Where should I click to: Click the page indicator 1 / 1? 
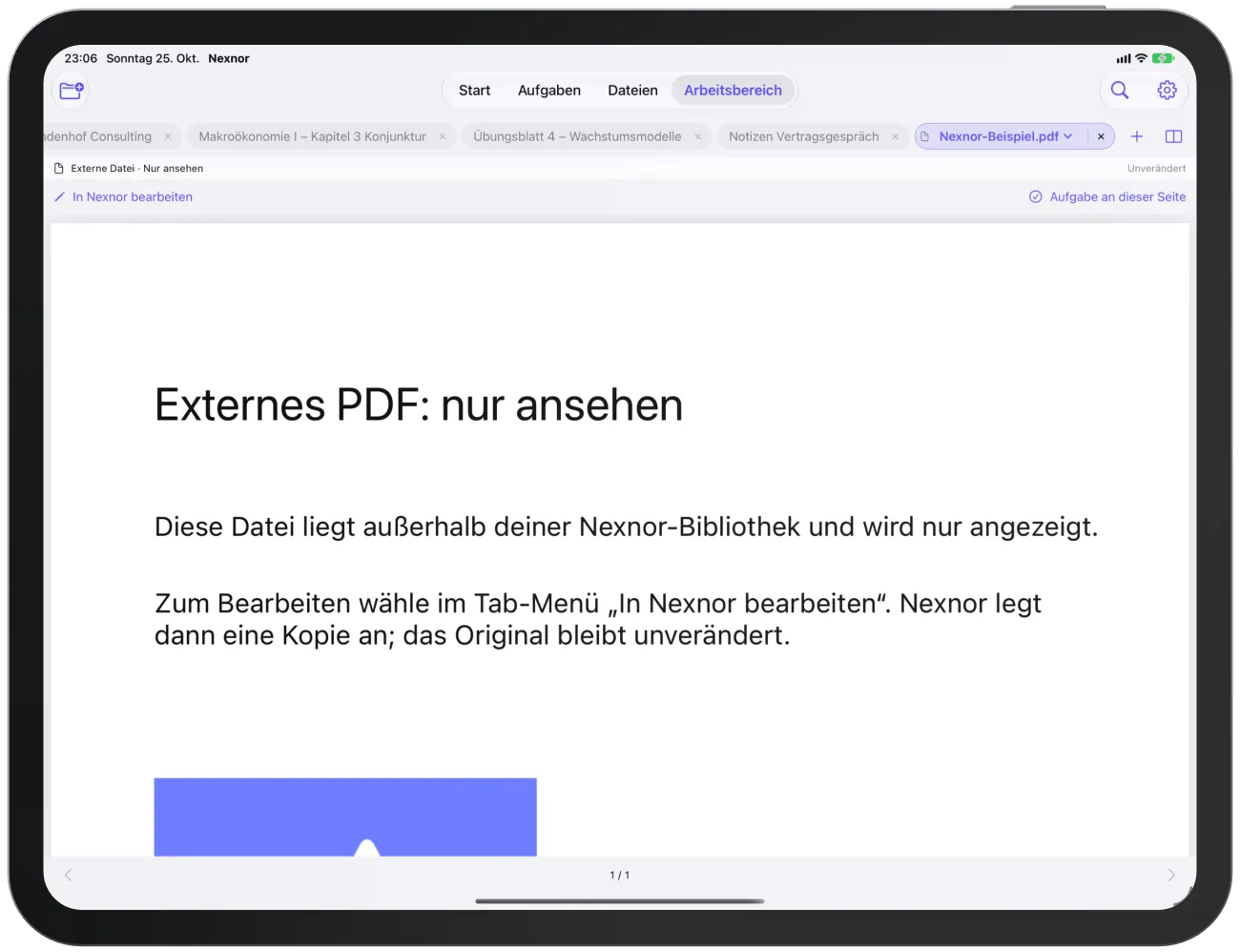tap(620, 875)
